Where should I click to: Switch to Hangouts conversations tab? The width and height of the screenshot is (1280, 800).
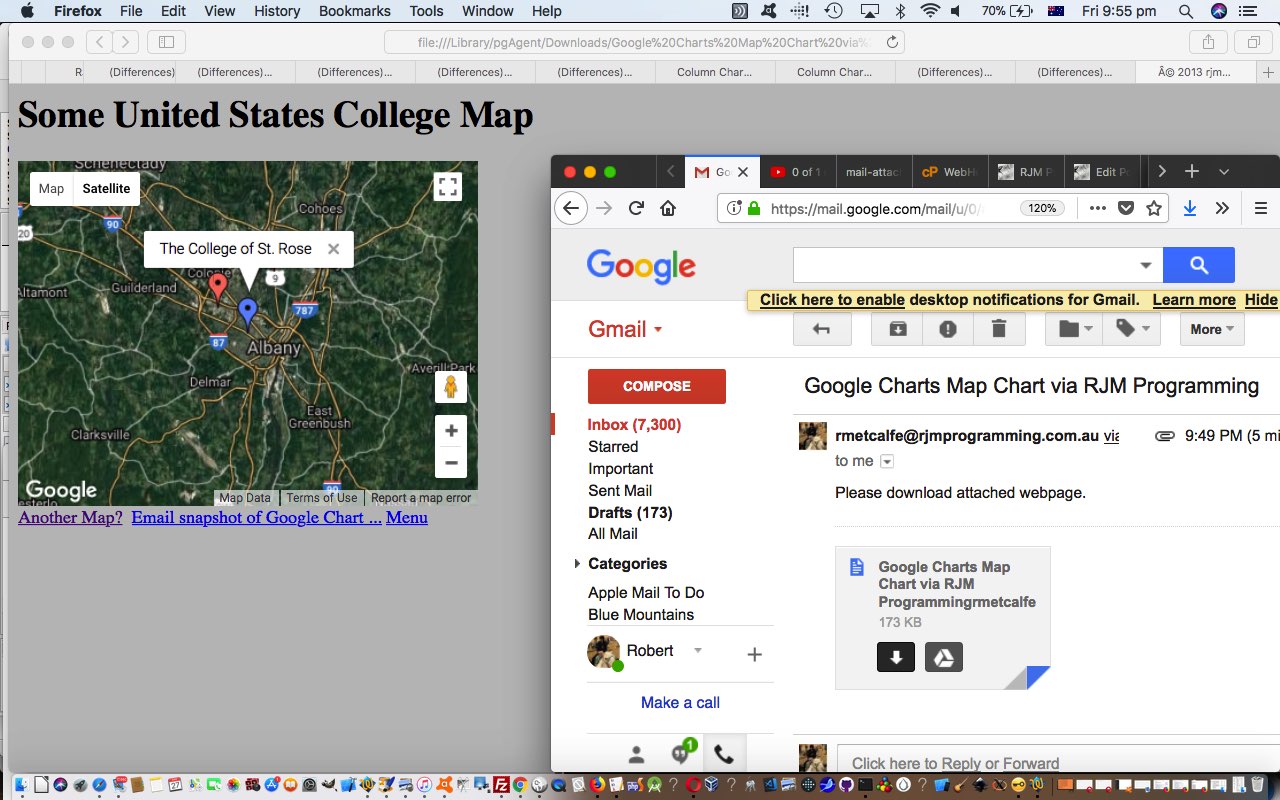(x=681, y=753)
